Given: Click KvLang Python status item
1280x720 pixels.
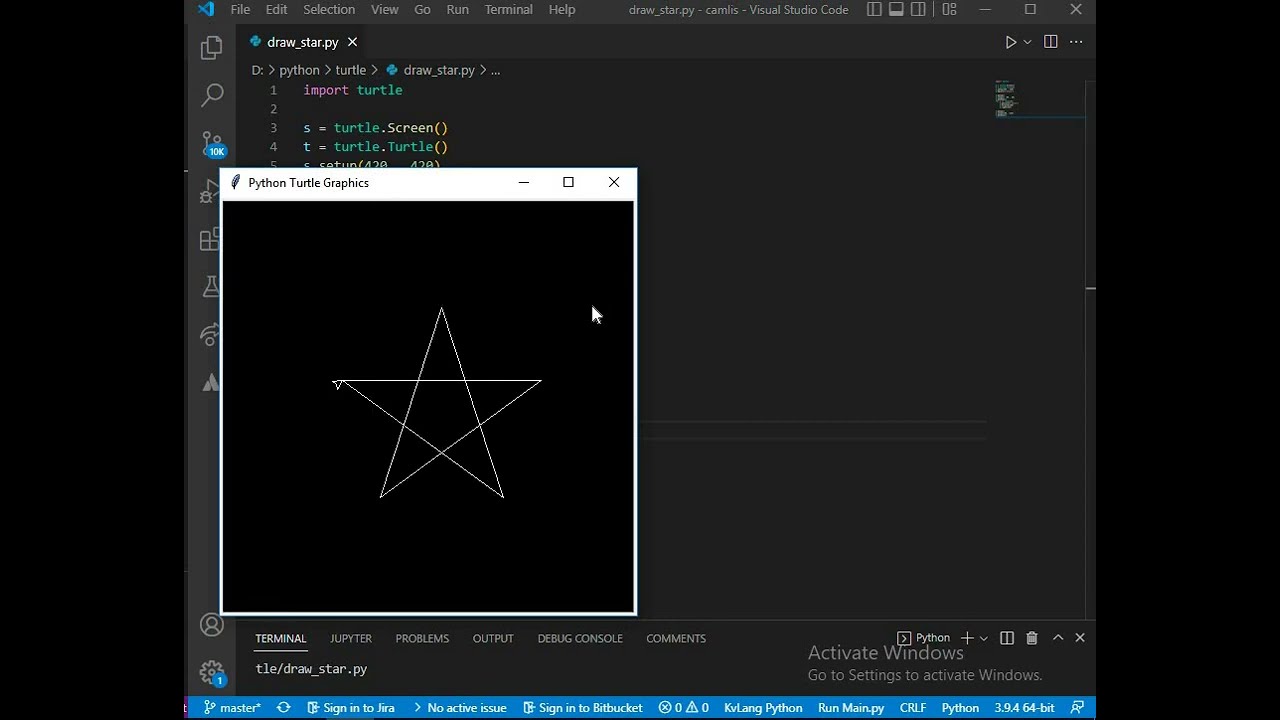Looking at the screenshot, I should point(763,708).
